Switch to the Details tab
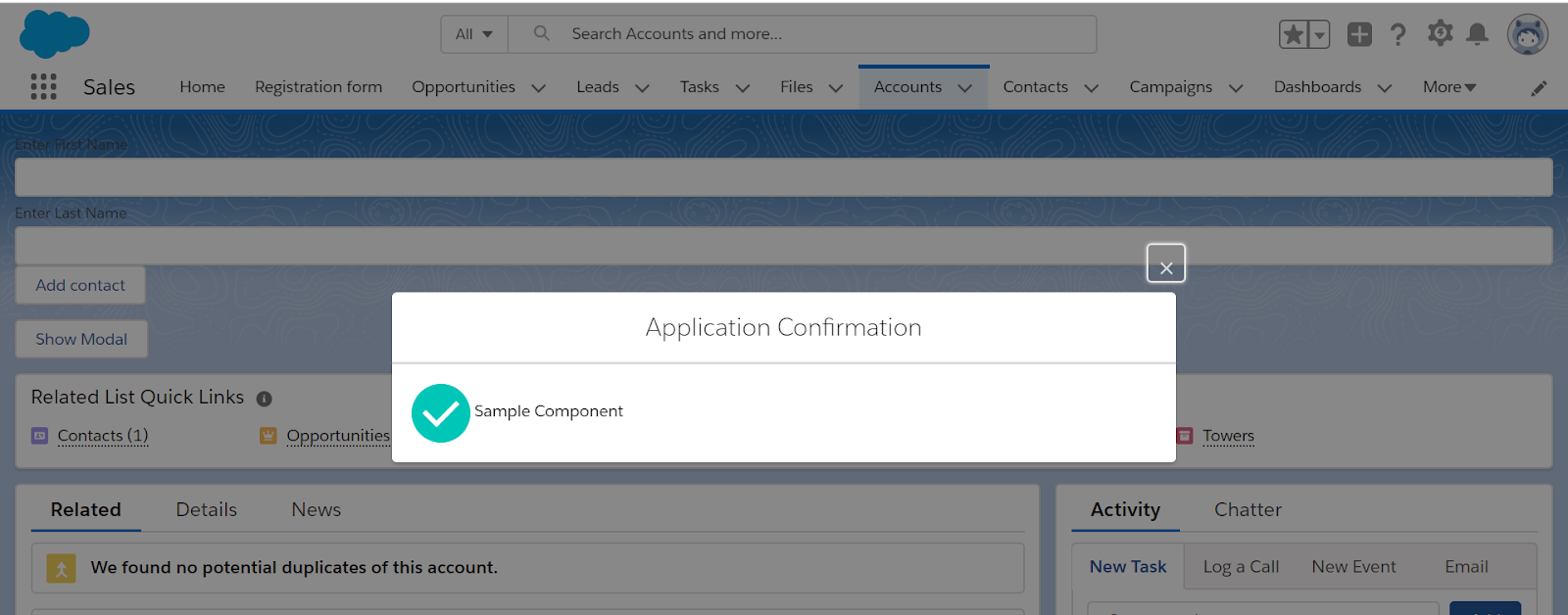The image size is (1568, 615). 207,510
